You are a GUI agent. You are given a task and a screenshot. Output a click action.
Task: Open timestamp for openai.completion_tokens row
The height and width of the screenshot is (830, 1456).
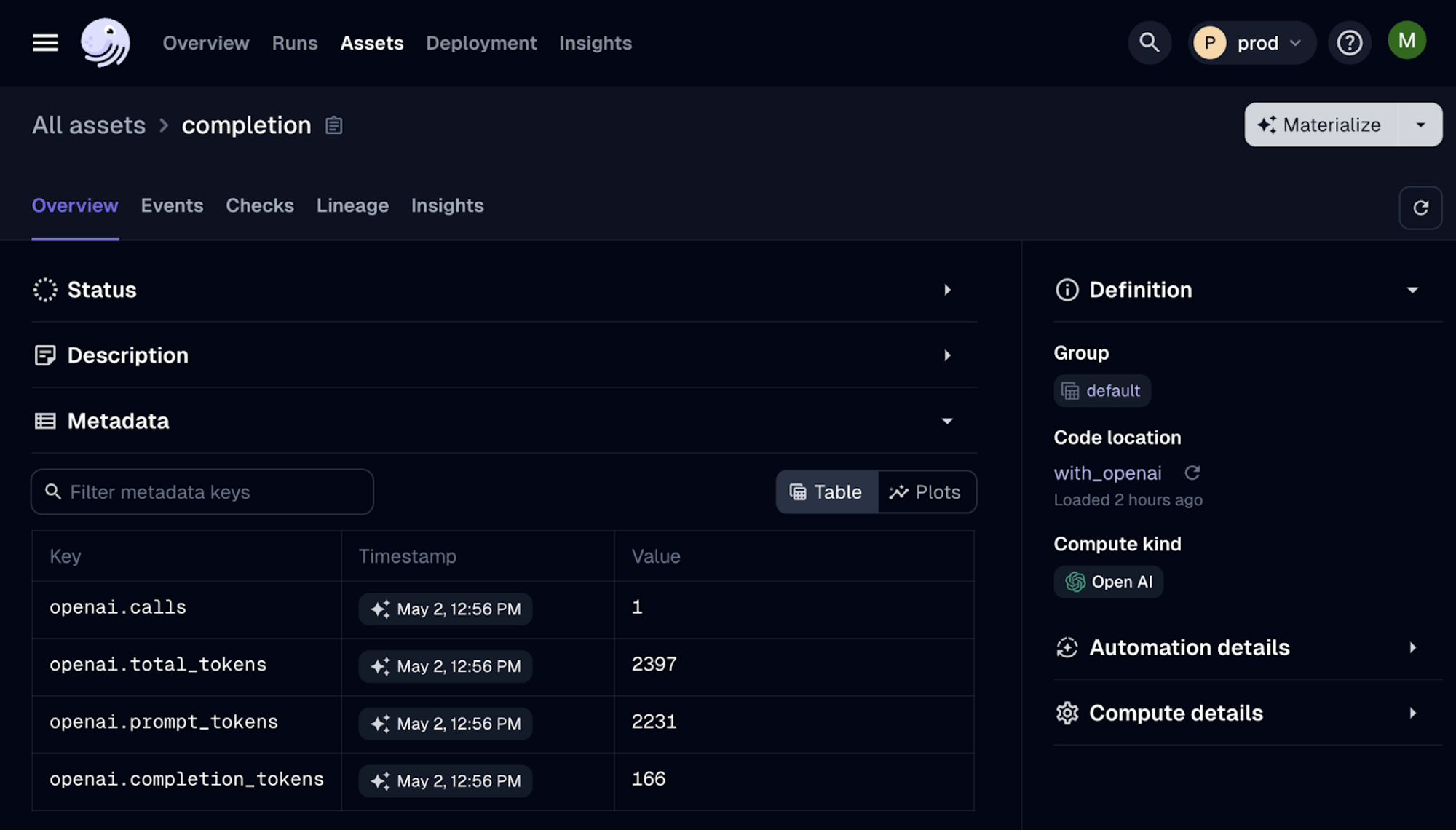(446, 781)
